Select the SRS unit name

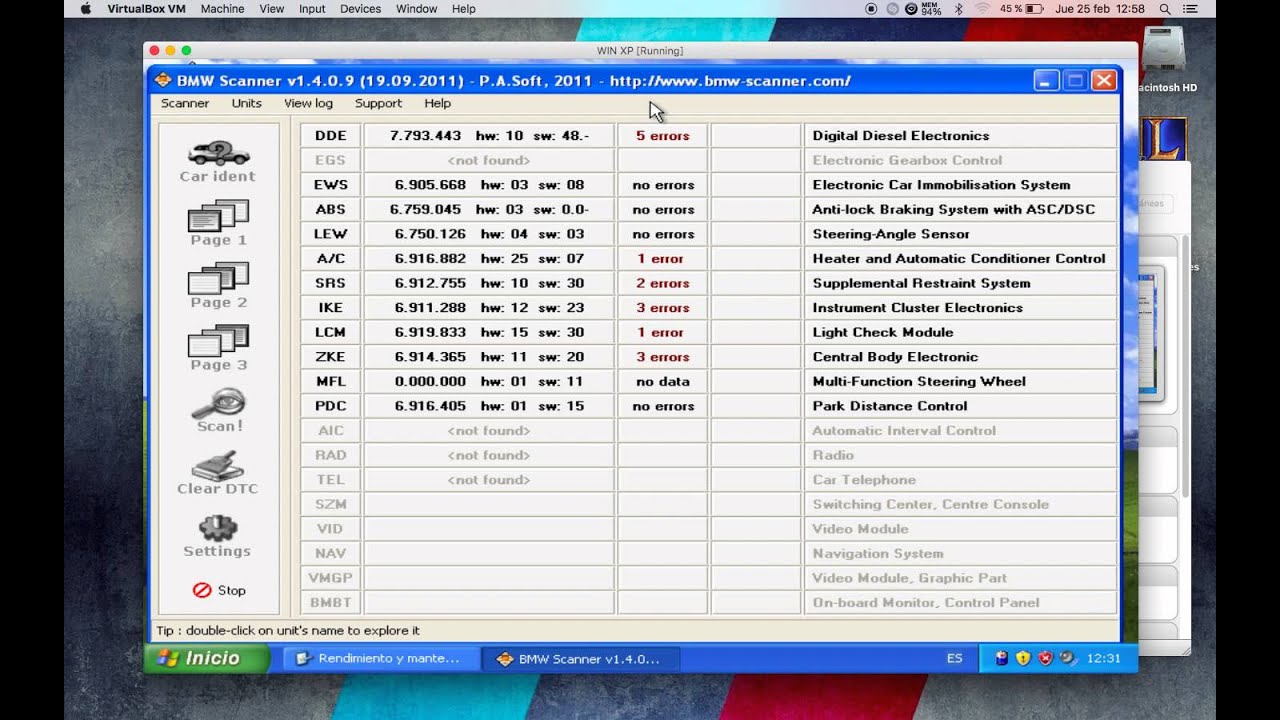click(x=330, y=283)
